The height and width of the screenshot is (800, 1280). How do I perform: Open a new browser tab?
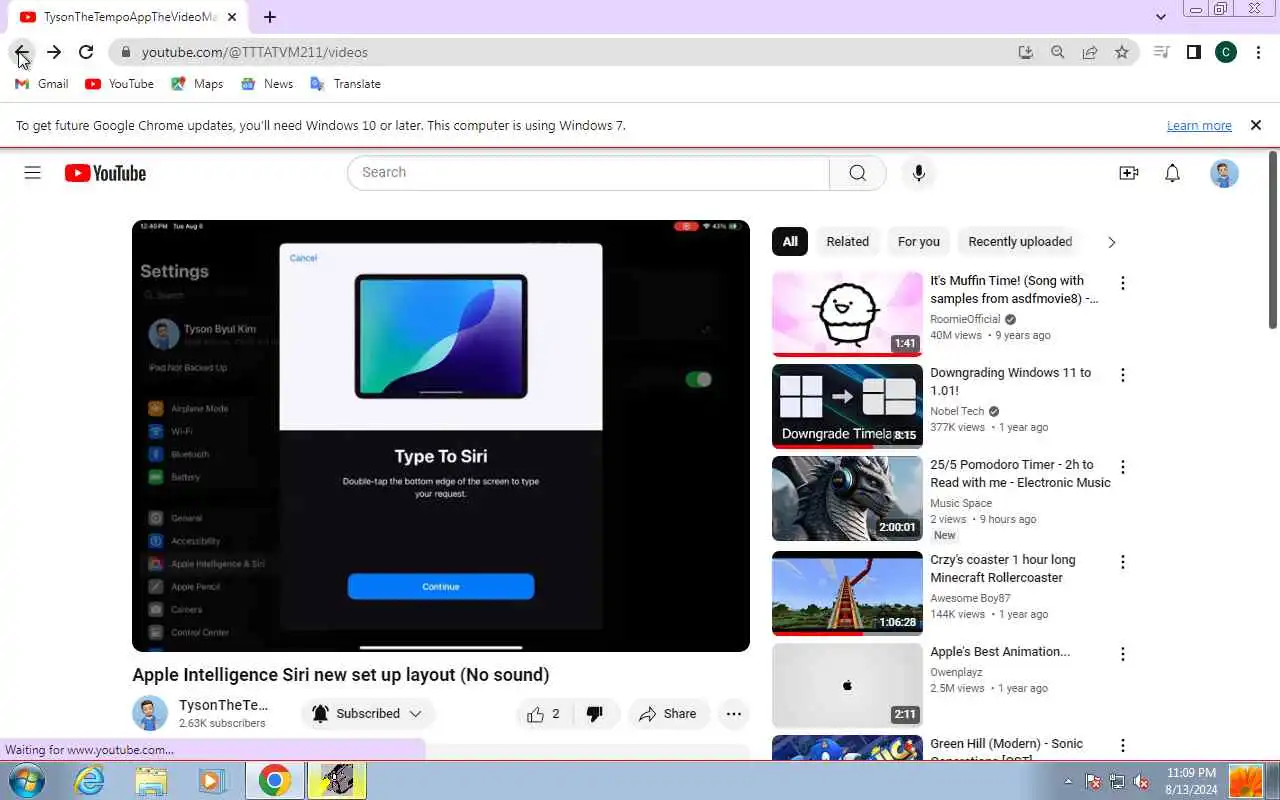(270, 17)
